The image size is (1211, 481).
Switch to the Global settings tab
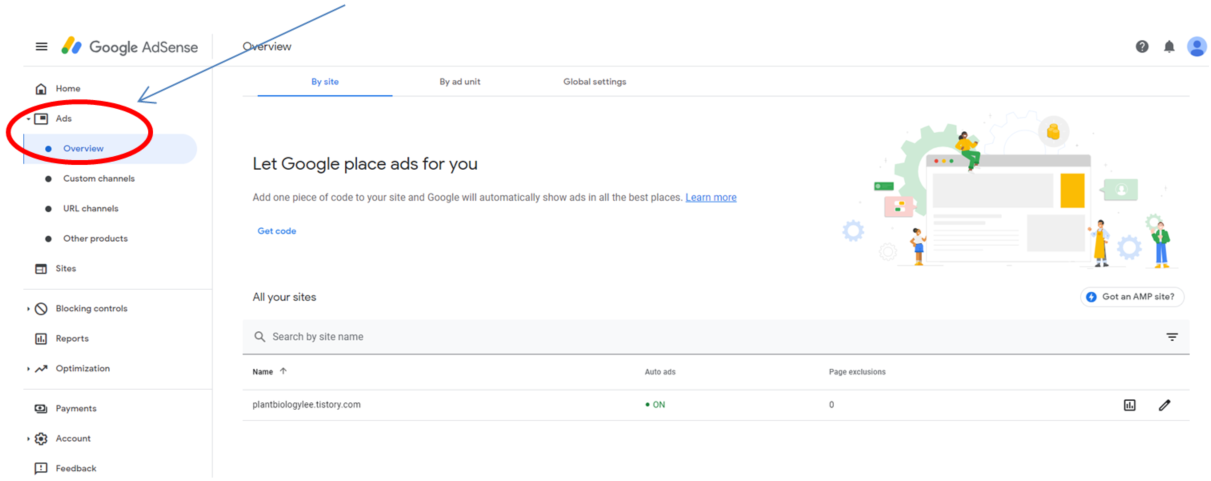tap(595, 82)
